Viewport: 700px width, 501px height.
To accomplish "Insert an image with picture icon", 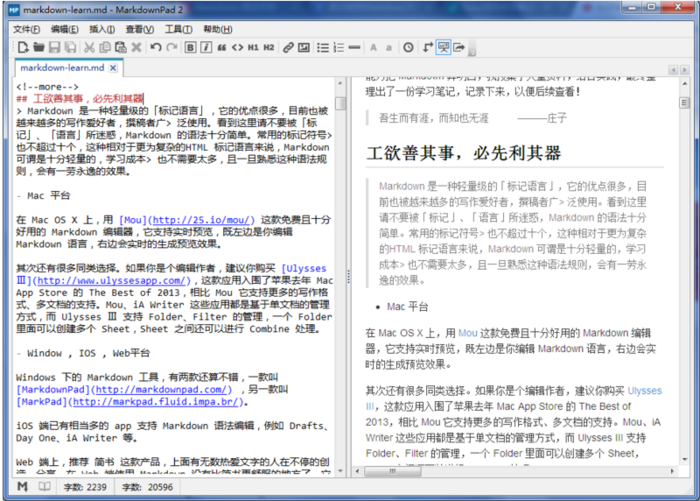I will click(x=304, y=47).
